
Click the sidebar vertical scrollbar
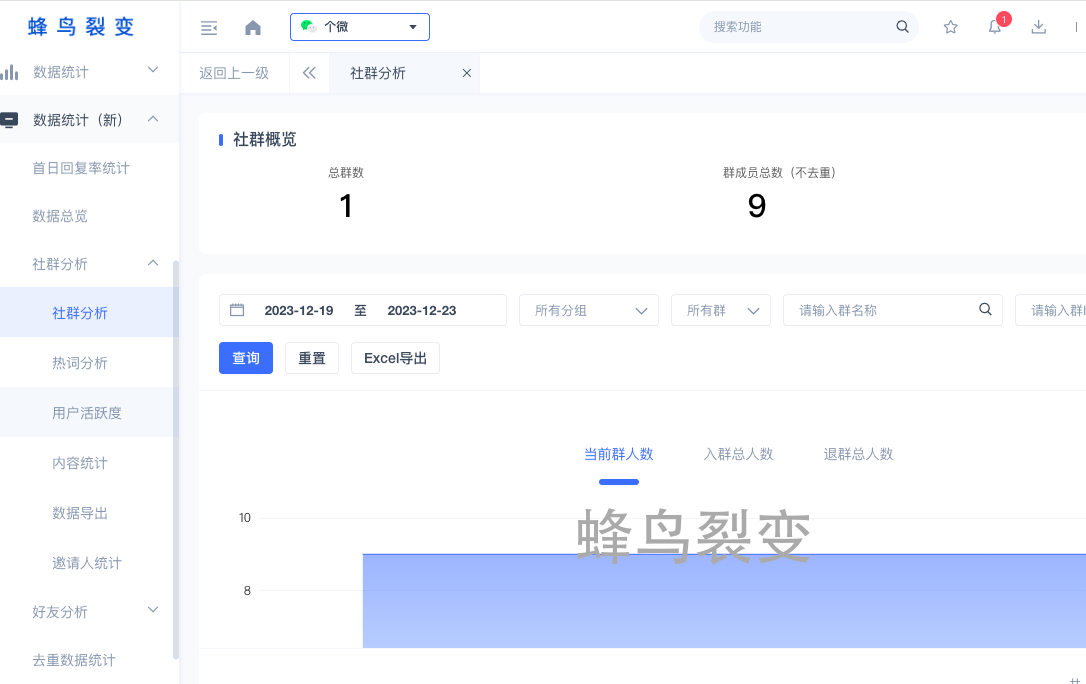176,460
